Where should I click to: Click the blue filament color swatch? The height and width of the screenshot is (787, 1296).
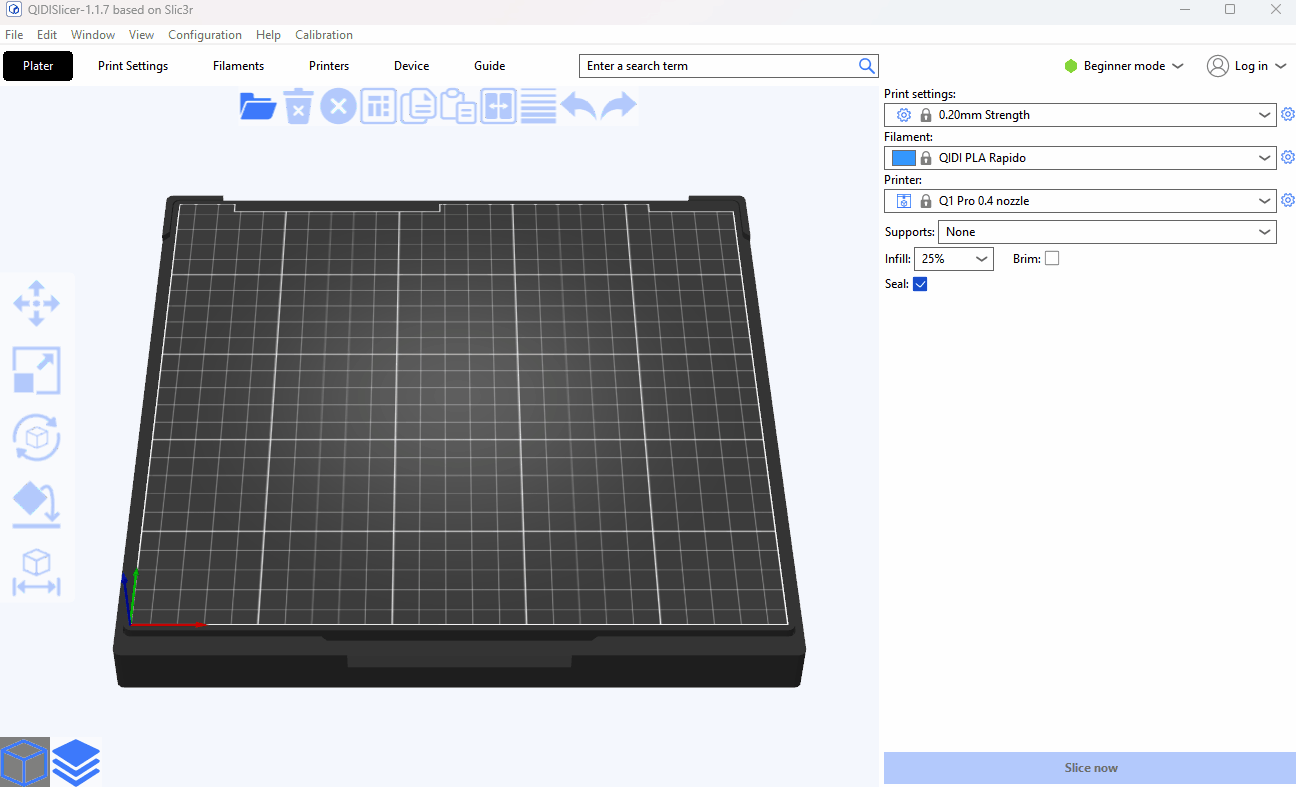click(904, 158)
